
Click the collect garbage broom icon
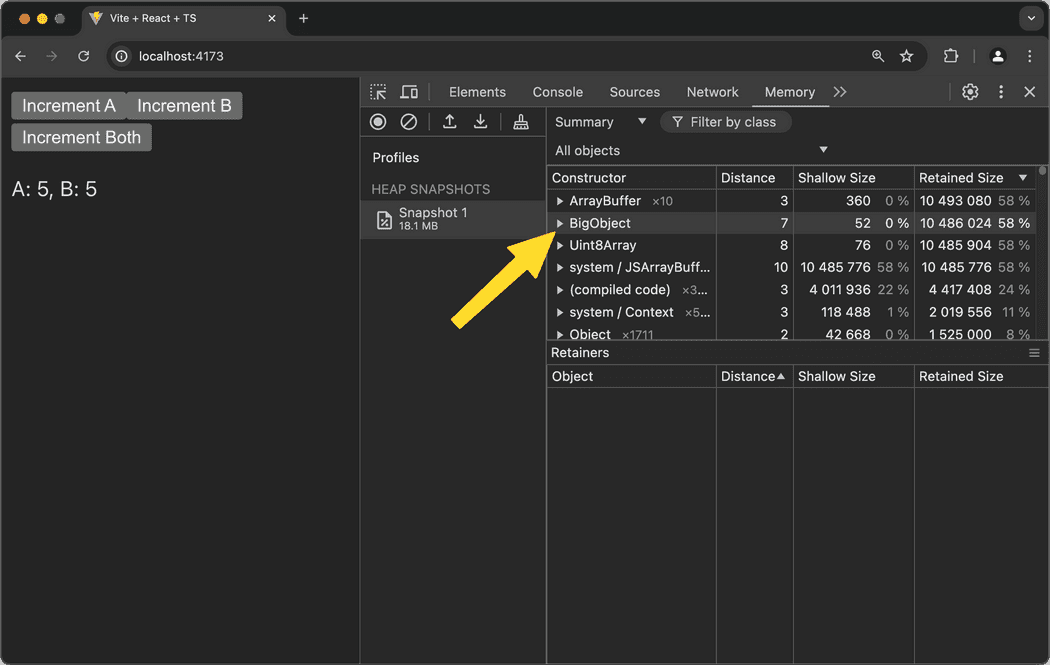click(520, 122)
